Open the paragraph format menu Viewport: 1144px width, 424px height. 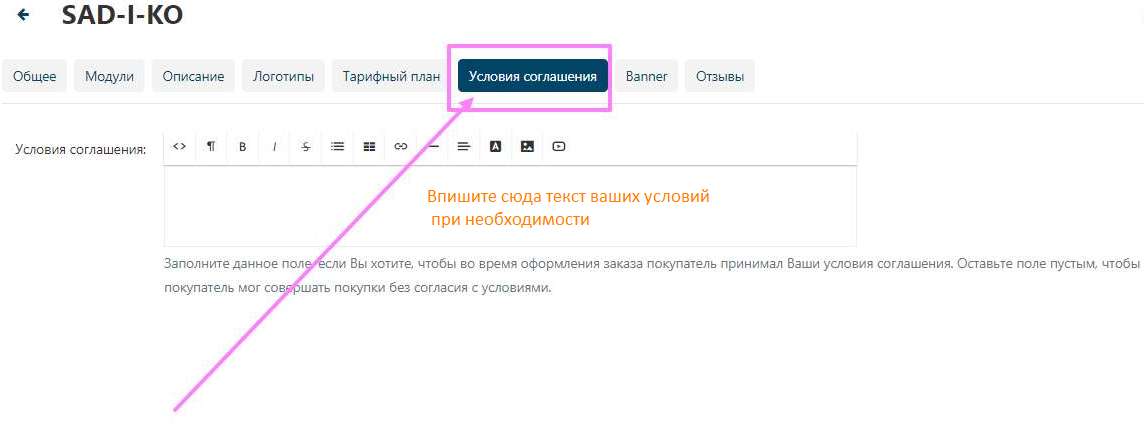click(x=211, y=147)
